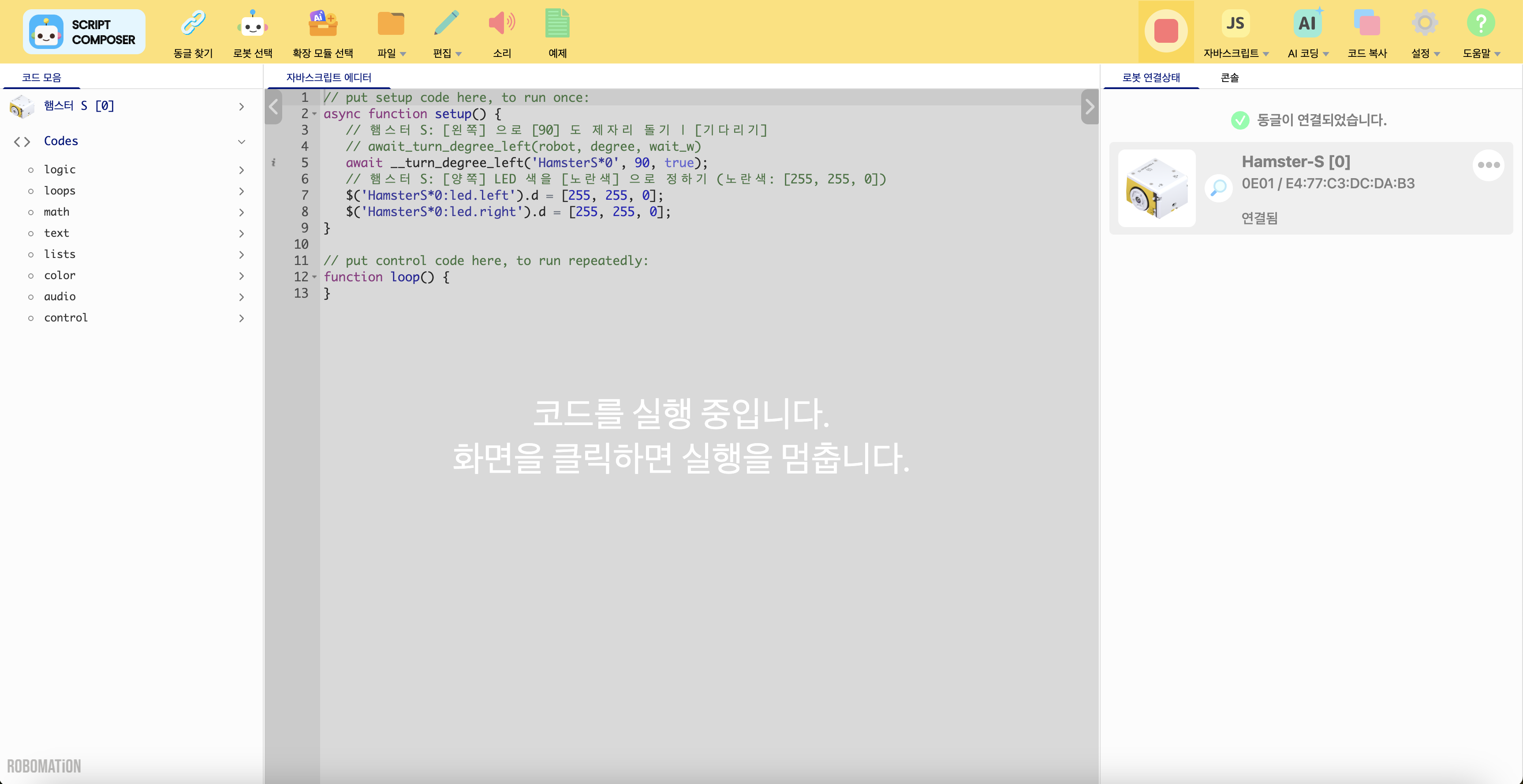Open the AI 코딩 dropdown

coord(1307,53)
